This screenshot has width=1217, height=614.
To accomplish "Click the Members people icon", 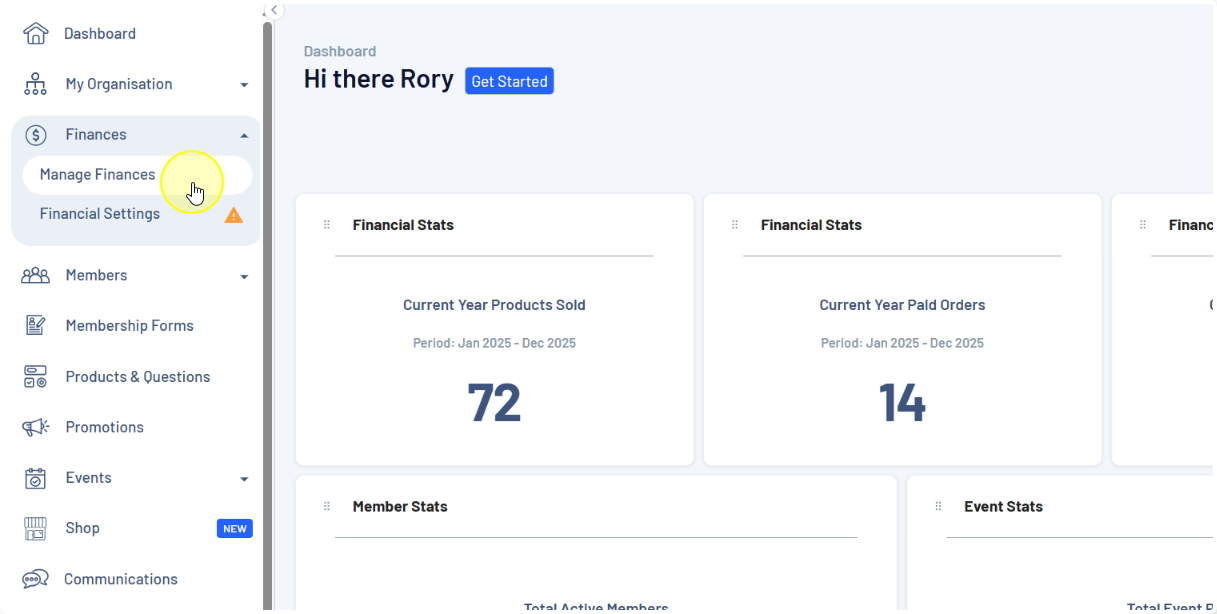I will pos(35,275).
